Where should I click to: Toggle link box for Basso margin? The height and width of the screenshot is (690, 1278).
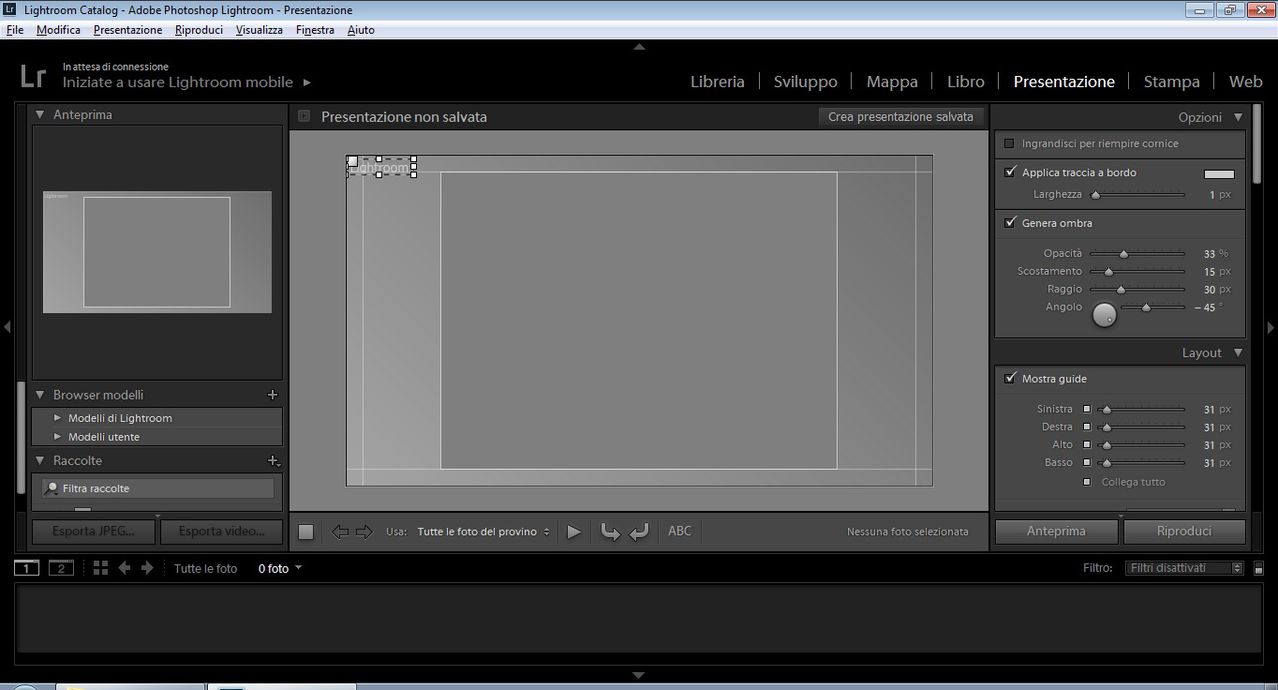pos(1087,463)
